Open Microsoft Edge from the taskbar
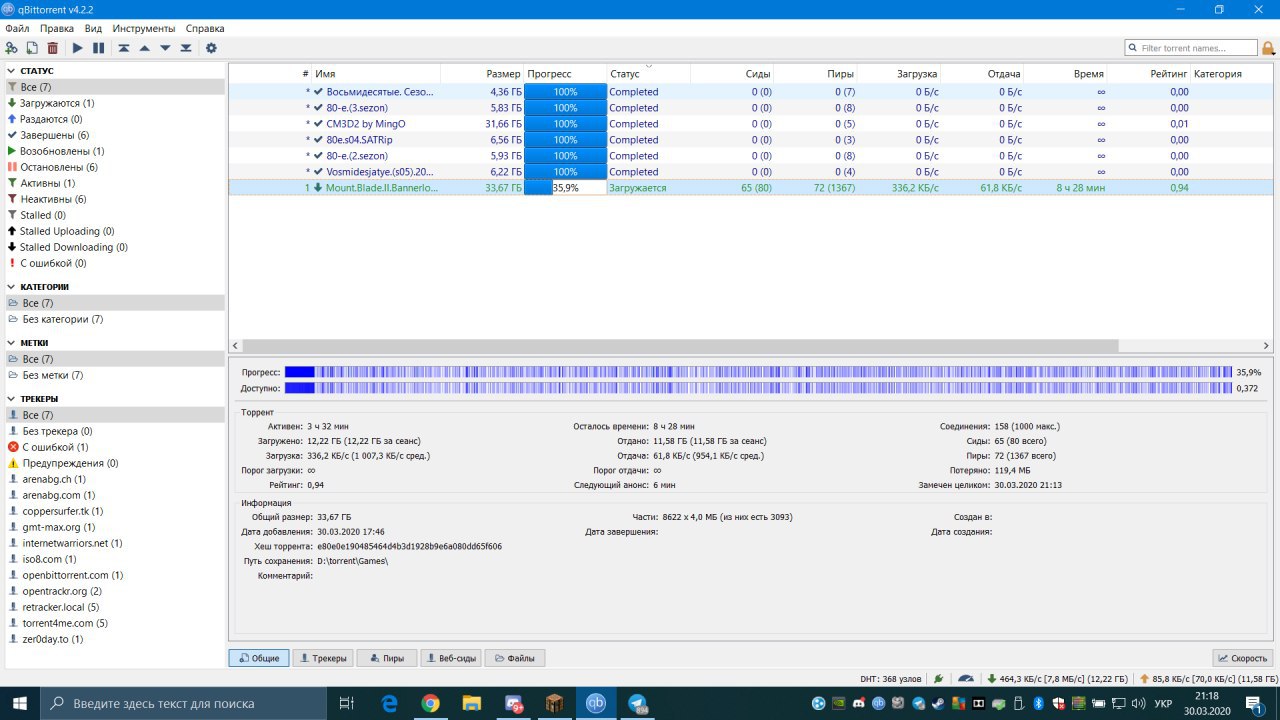The image size is (1280, 720). point(390,704)
